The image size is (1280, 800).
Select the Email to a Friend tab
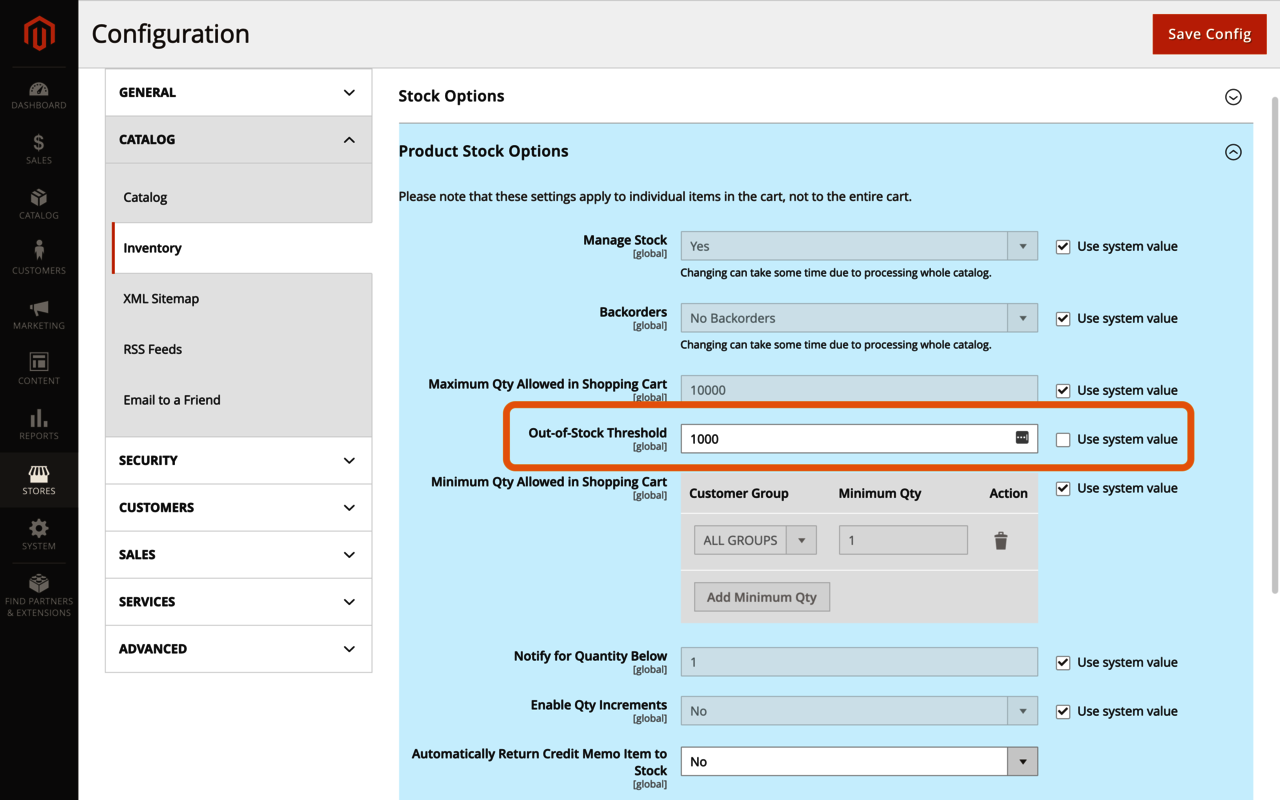pyautogui.click(x=172, y=400)
